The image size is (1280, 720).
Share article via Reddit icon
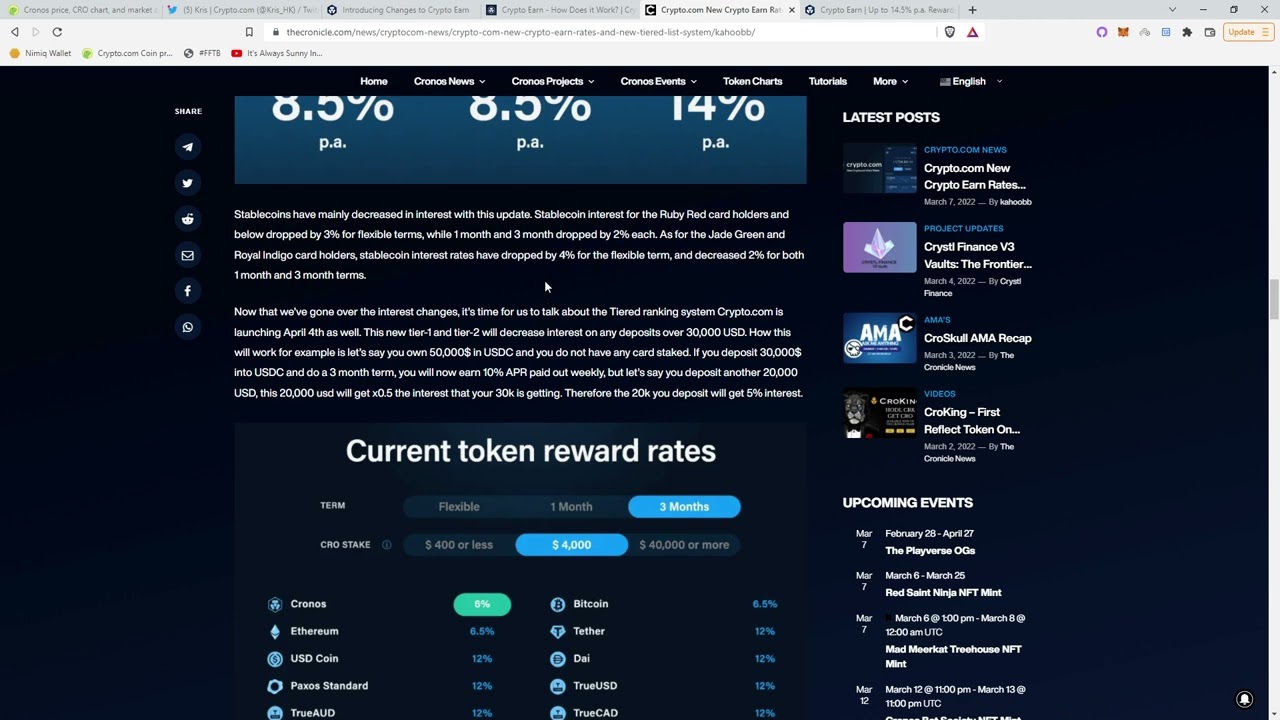tap(187, 219)
